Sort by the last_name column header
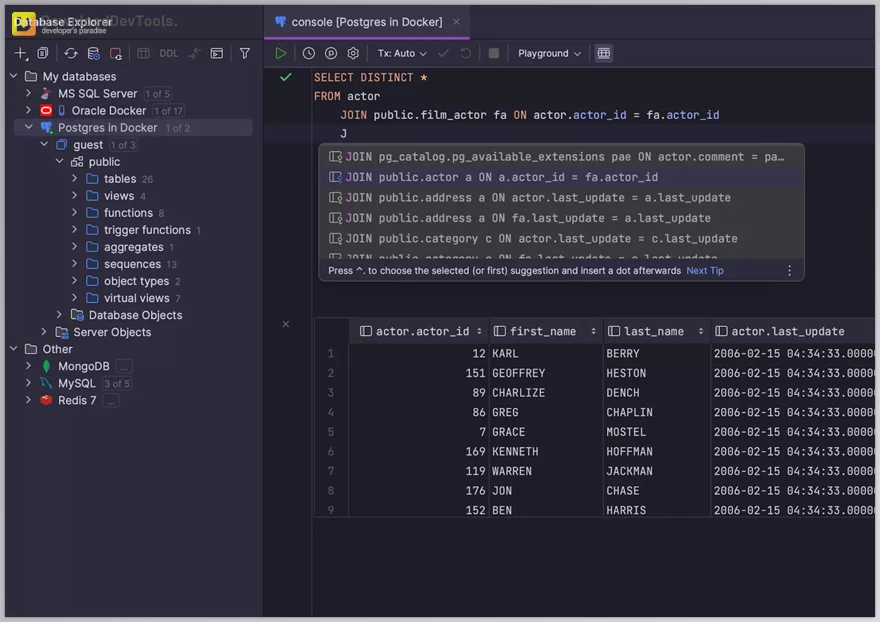This screenshot has height=622, width=880. click(656, 331)
